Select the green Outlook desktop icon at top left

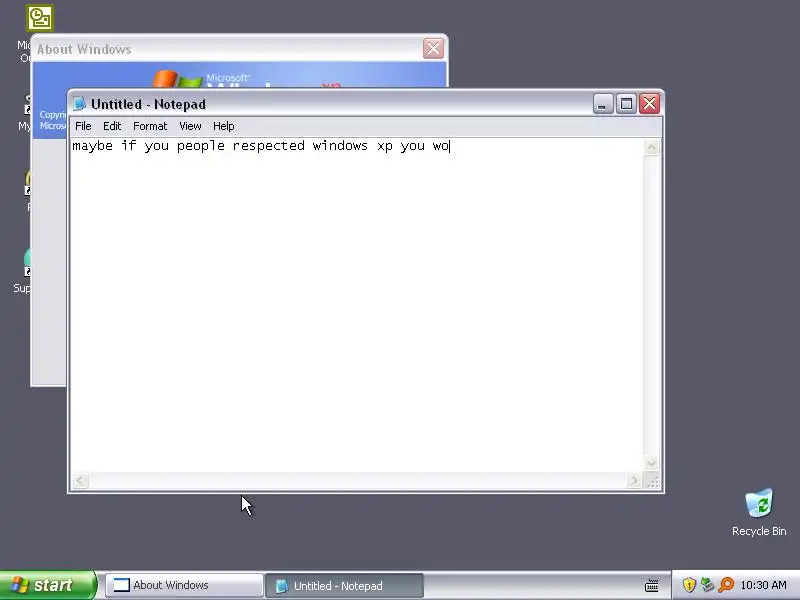(40, 18)
